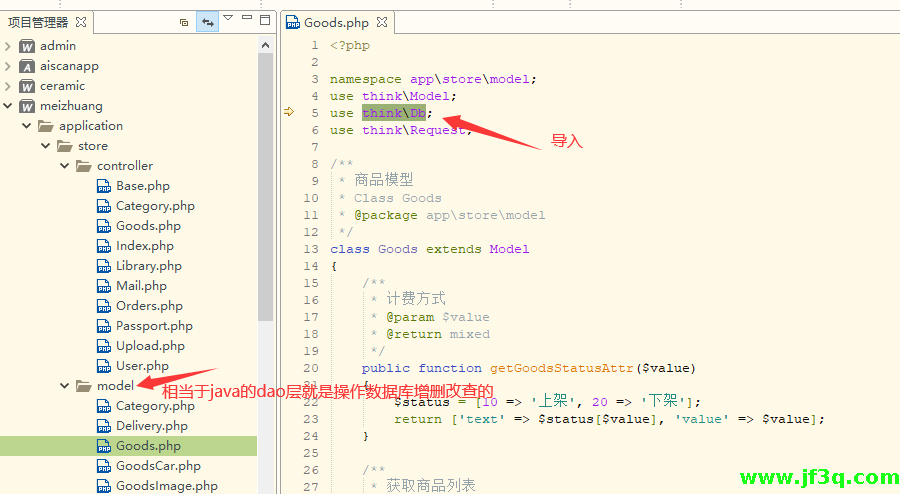Click the Collapse All icon in project explorer

coord(184,21)
